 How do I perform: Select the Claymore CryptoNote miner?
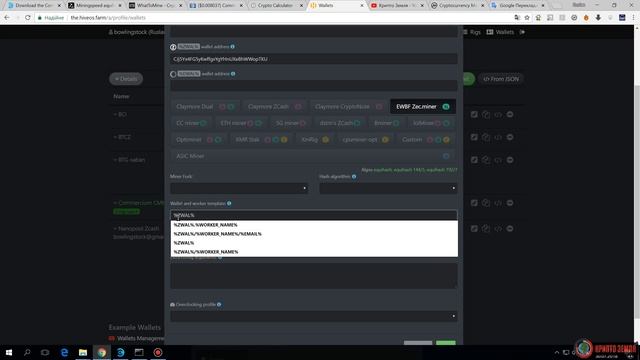pos(349,107)
